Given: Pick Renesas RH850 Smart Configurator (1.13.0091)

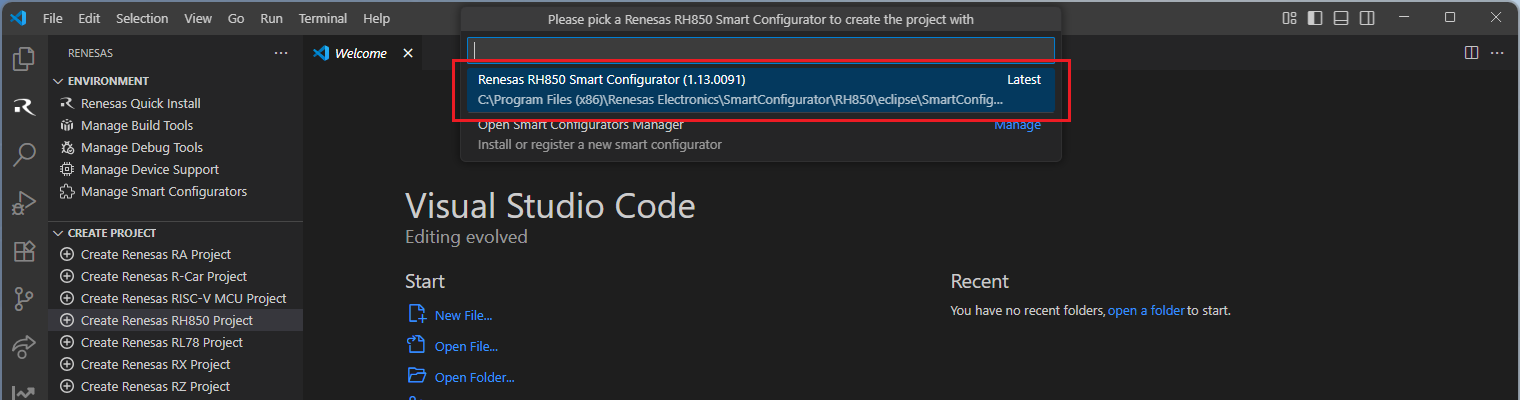Looking at the screenshot, I should pos(761,90).
